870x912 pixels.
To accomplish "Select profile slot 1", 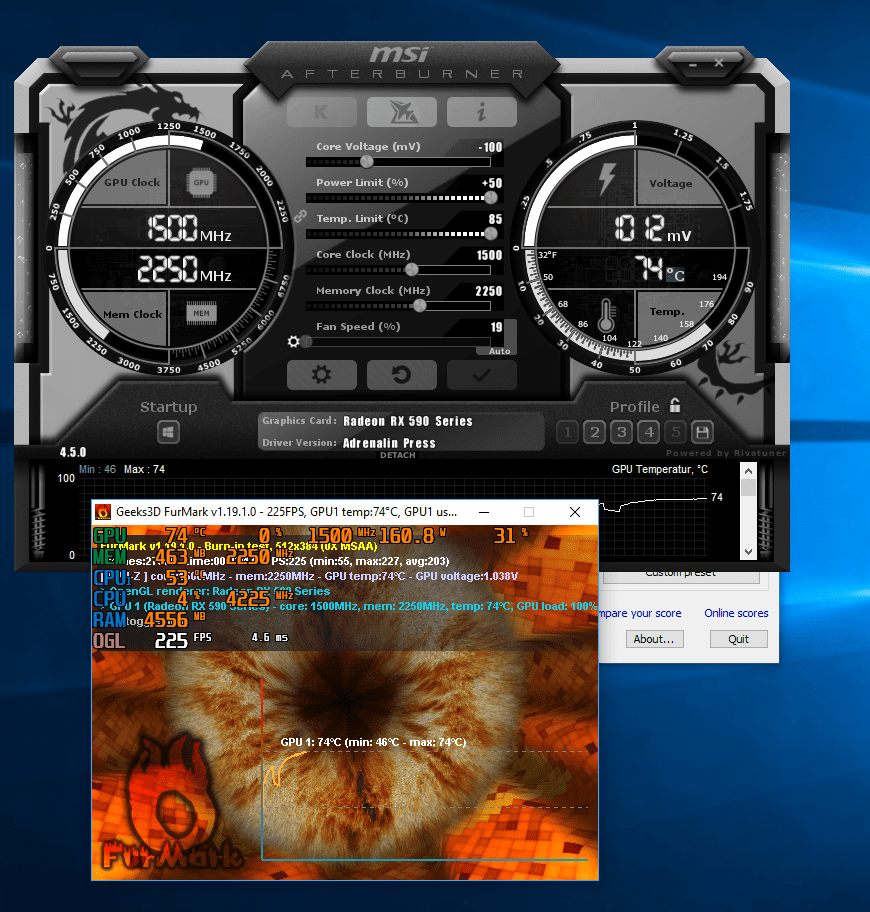I will [568, 432].
